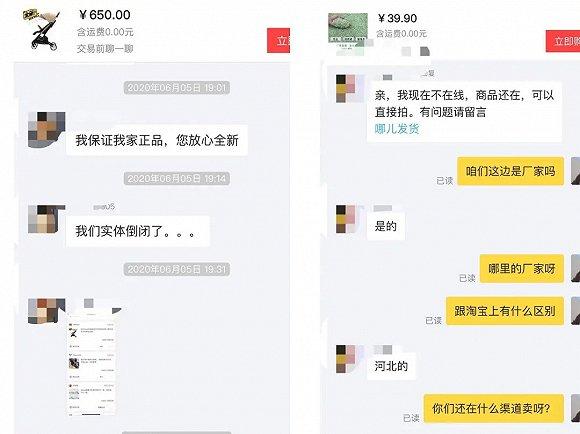Open the stroller product thumbnail
Image resolution: width=580 pixels, height=434 pixels.
pyautogui.click(x=43, y=30)
